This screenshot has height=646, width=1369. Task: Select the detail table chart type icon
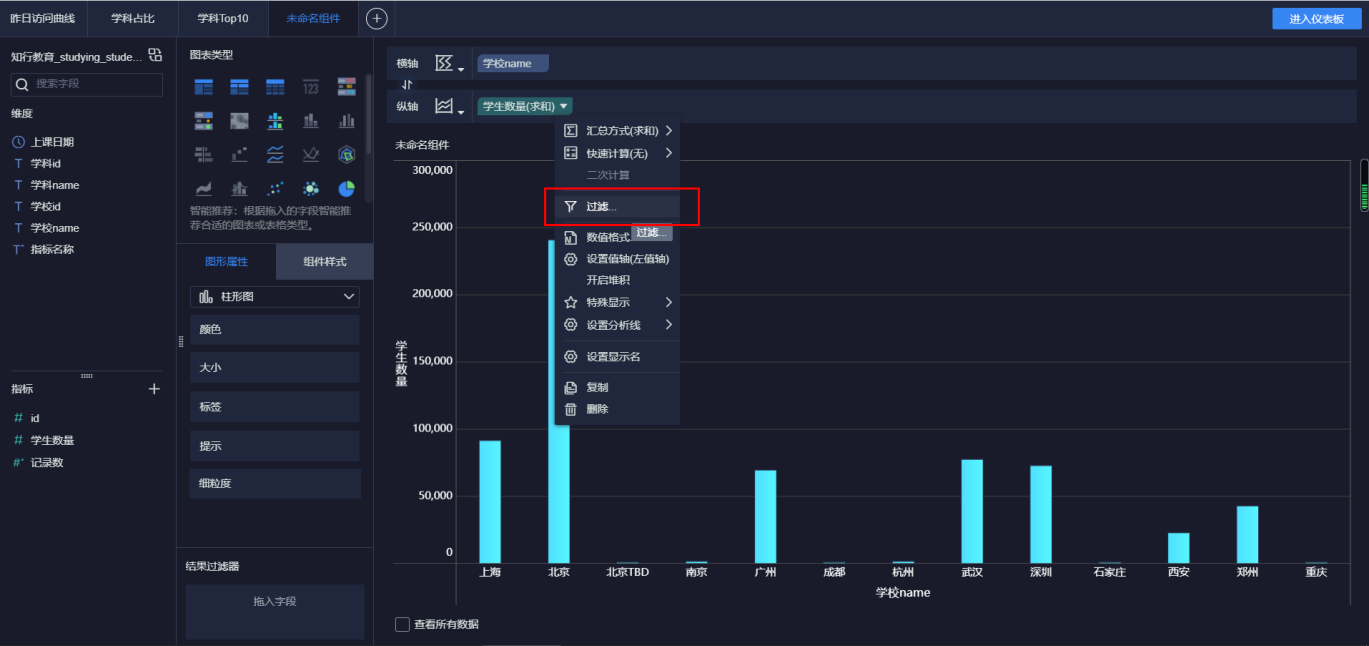click(275, 87)
